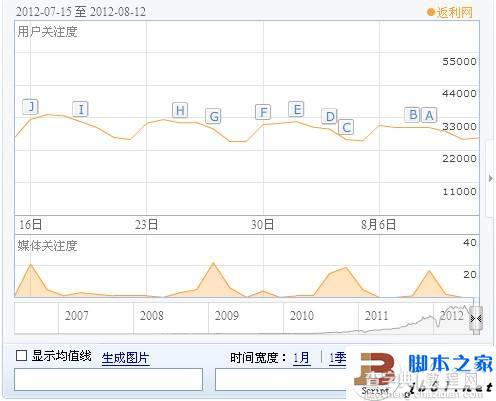Click the right input box at bottom
The width and height of the screenshot is (496, 401).
[282, 379]
